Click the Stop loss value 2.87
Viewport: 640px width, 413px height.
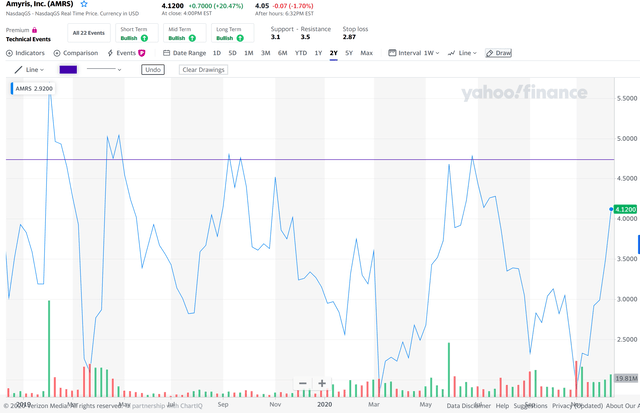[x=349, y=37]
